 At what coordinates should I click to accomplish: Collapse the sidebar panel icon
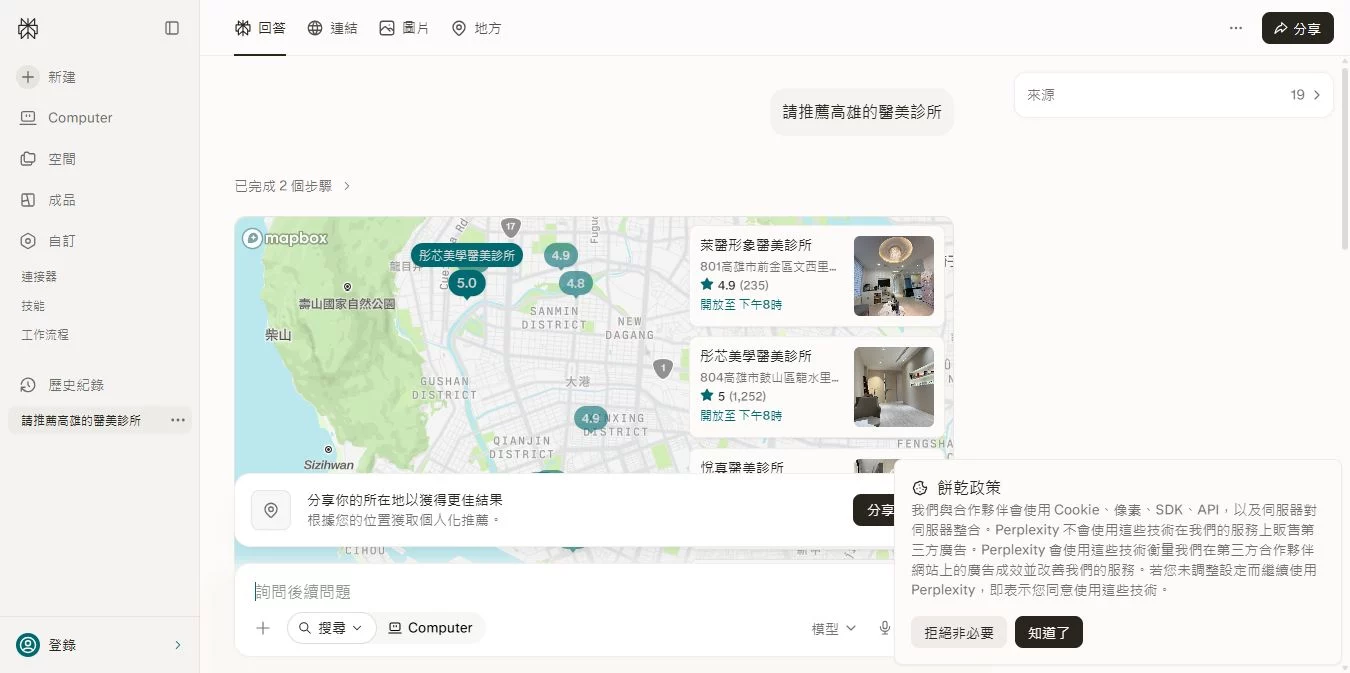pyautogui.click(x=172, y=28)
